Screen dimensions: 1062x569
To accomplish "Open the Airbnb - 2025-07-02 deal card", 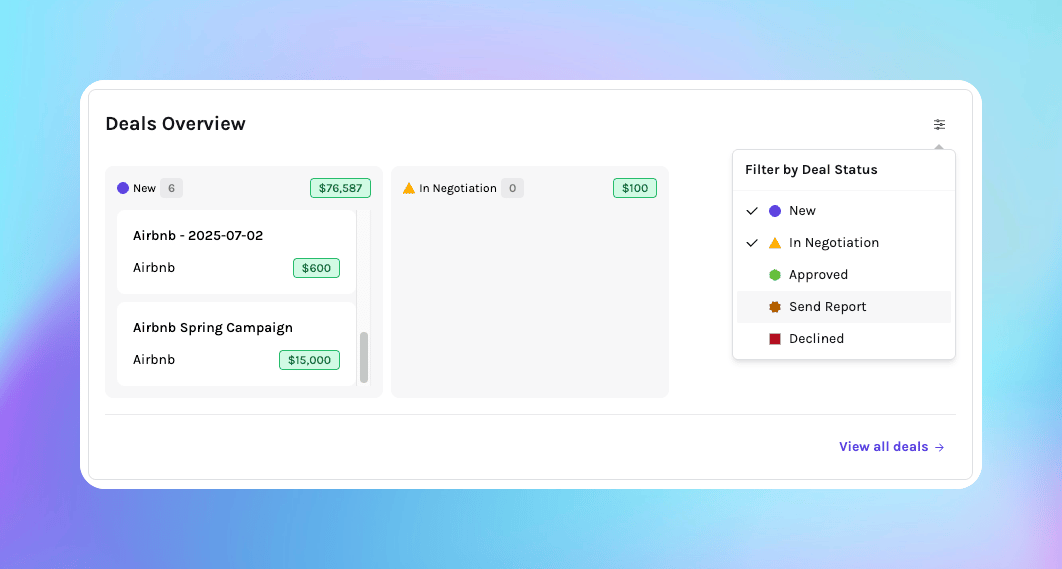I will 236,251.
